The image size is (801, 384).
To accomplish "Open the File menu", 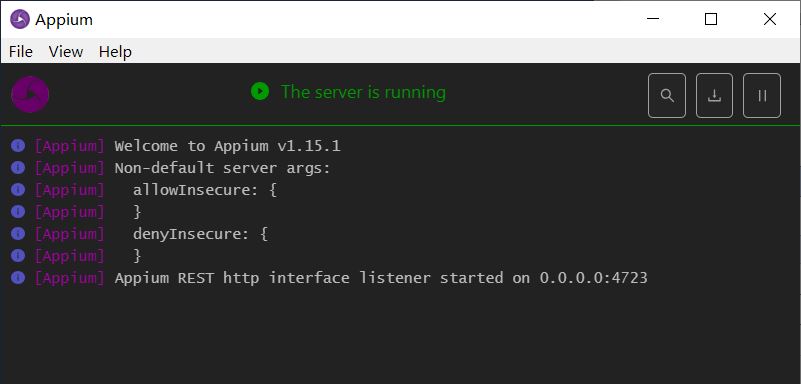I will tap(21, 52).
